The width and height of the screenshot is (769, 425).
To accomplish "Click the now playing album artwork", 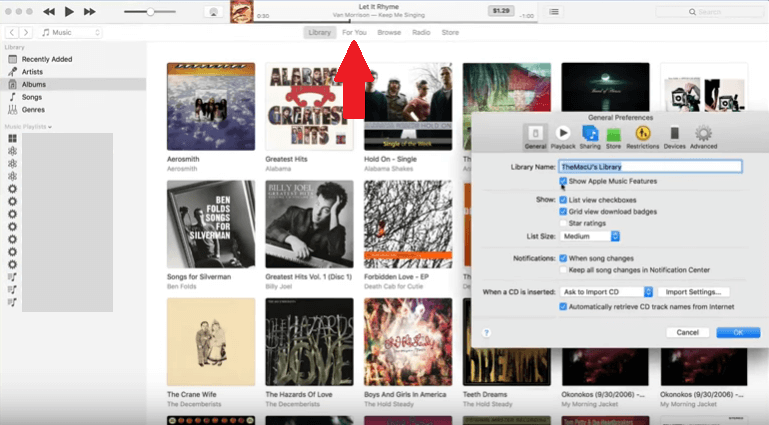I will coord(242,11).
